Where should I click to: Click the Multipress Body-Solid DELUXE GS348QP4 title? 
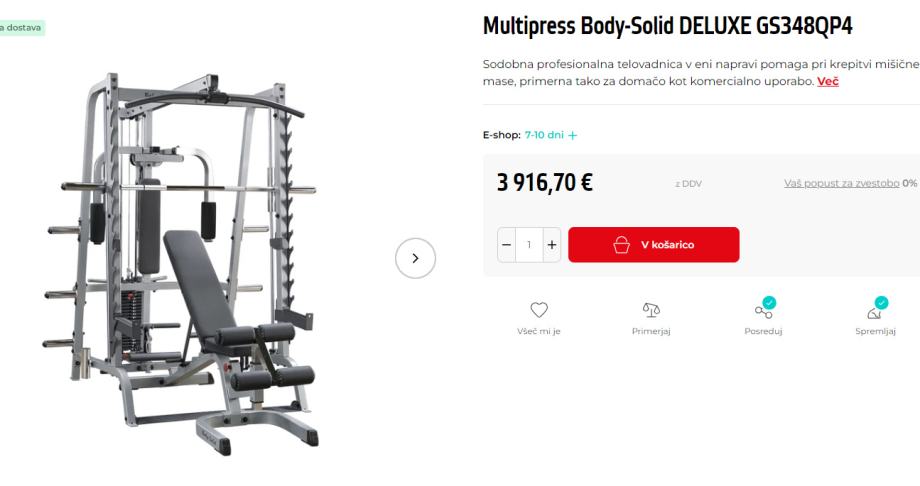(x=667, y=26)
